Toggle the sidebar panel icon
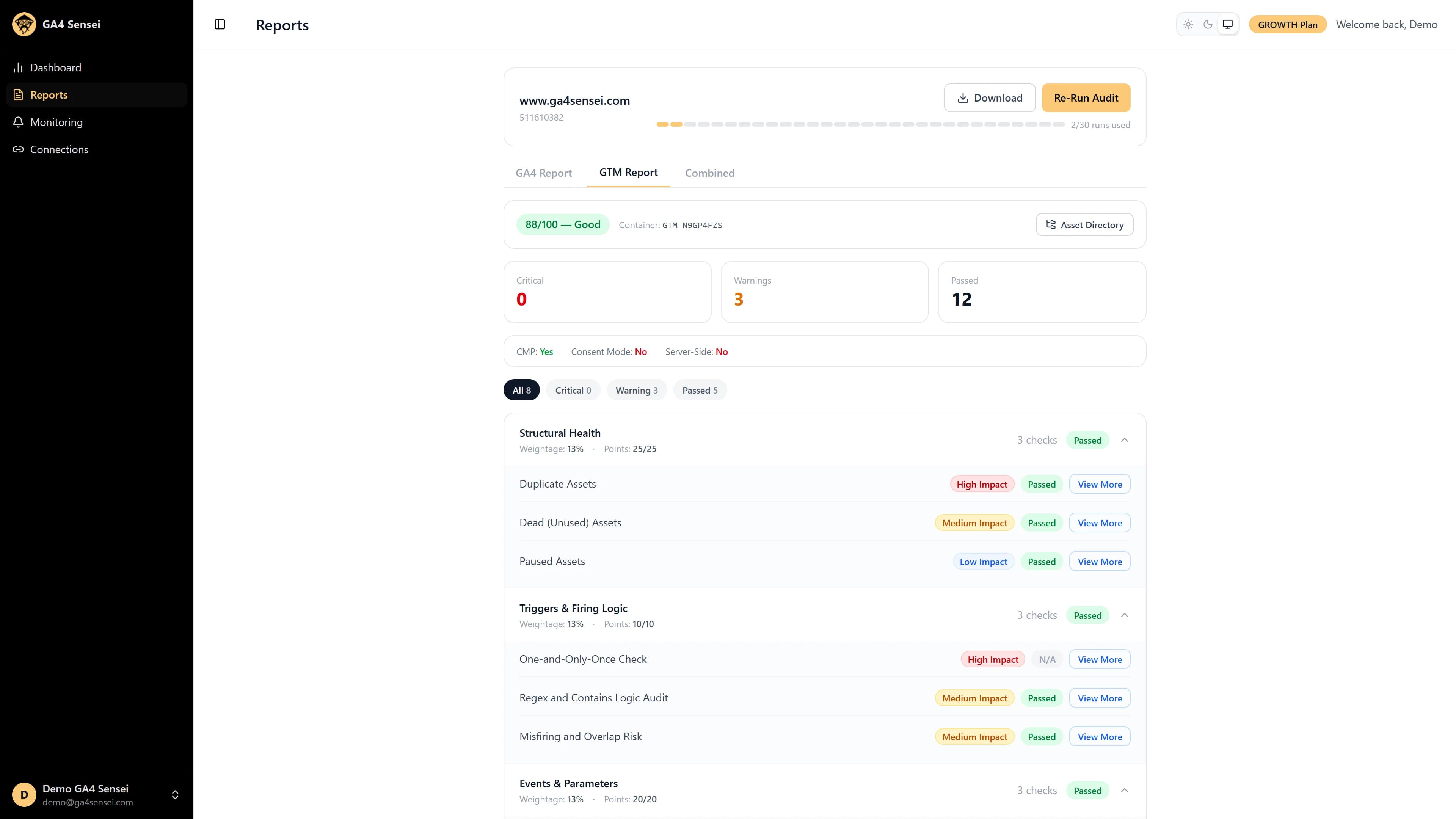The image size is (1456, 819). (x=220, y=24)
